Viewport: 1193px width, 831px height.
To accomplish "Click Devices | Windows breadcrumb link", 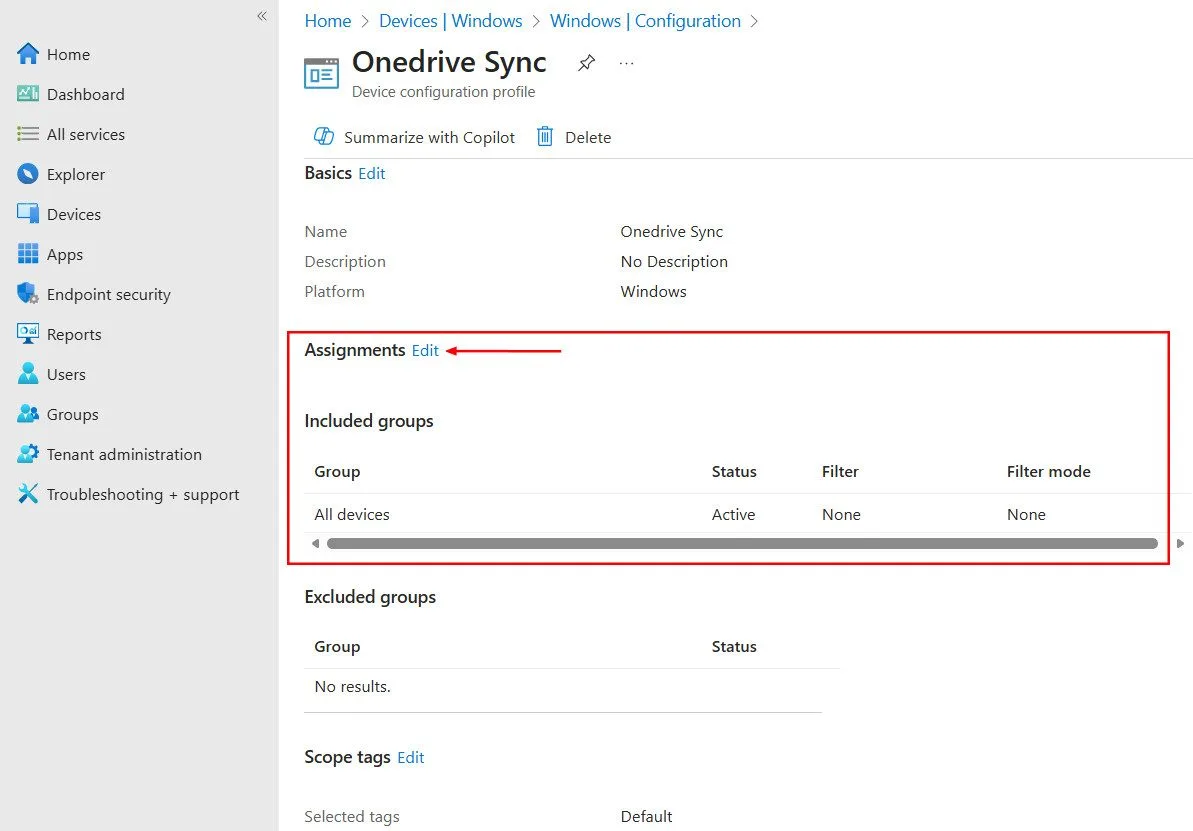I will [x=450, y=21].
